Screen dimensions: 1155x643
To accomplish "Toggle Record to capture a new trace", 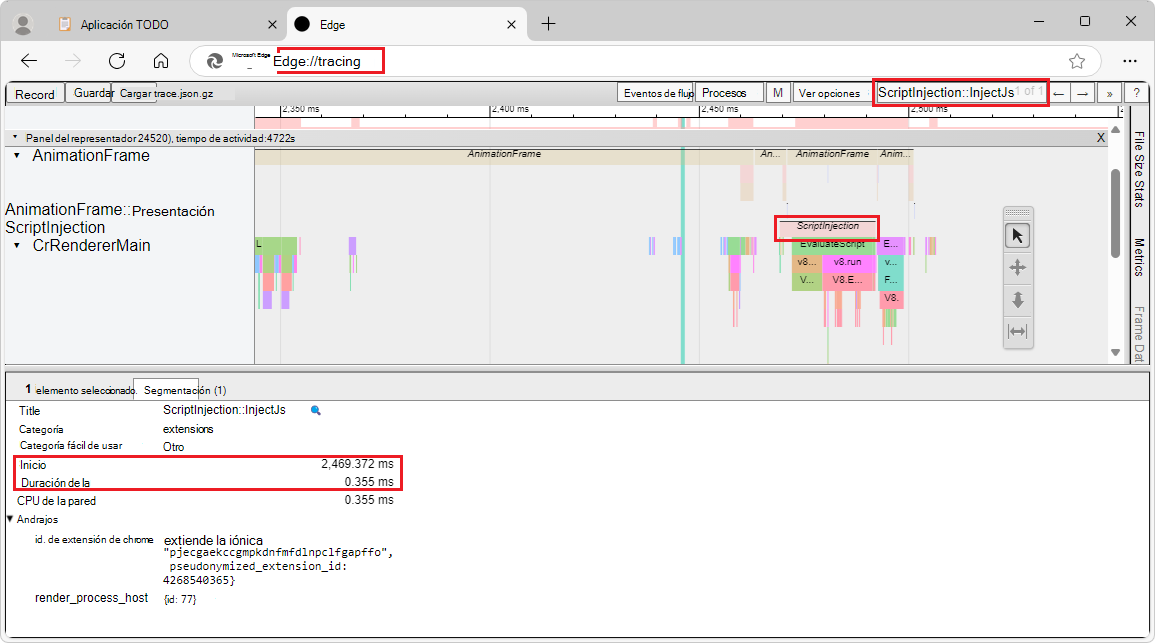I will coord(34,93).
